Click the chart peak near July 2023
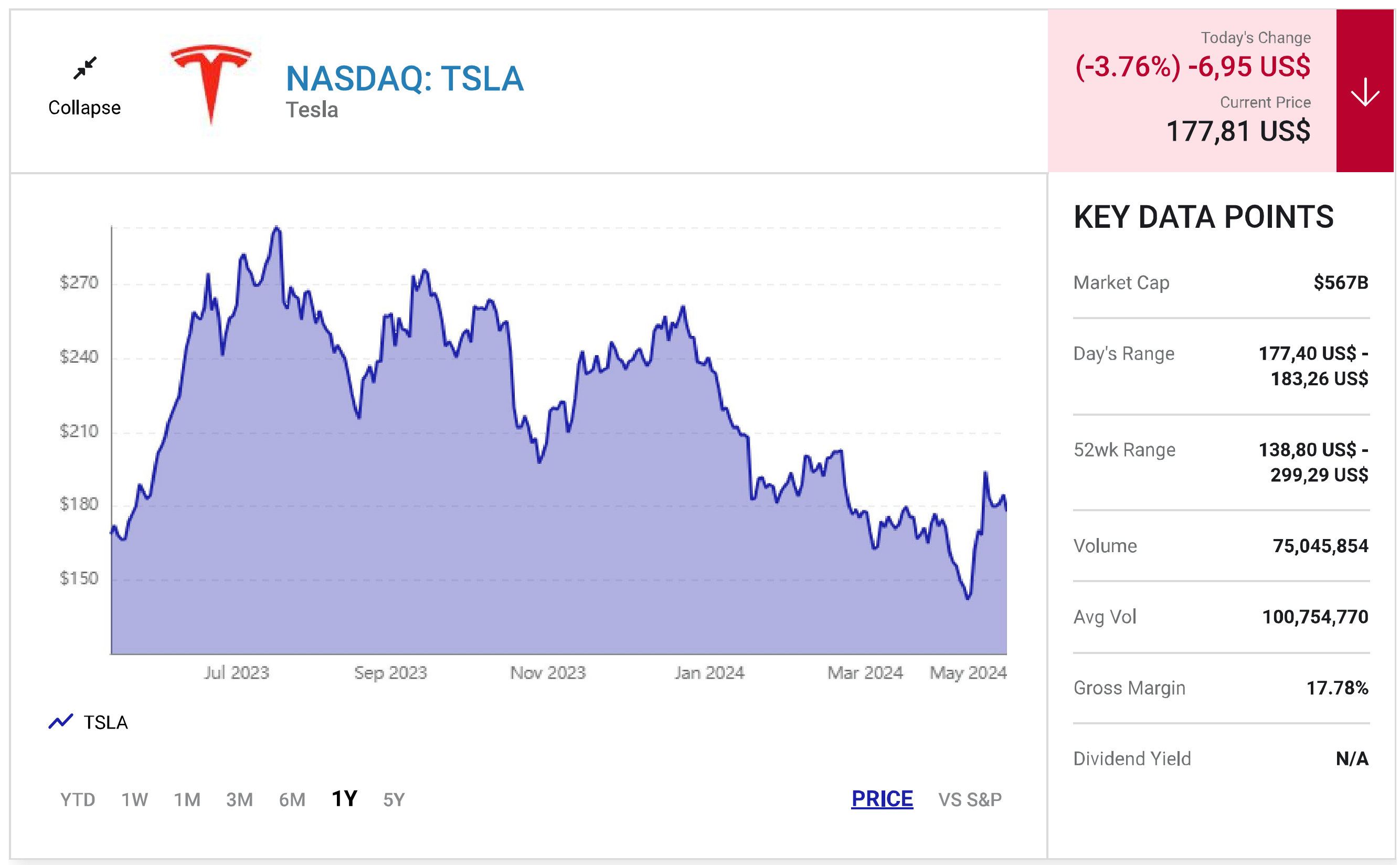This screenshot has width=1400, height=865. (277, 228)
